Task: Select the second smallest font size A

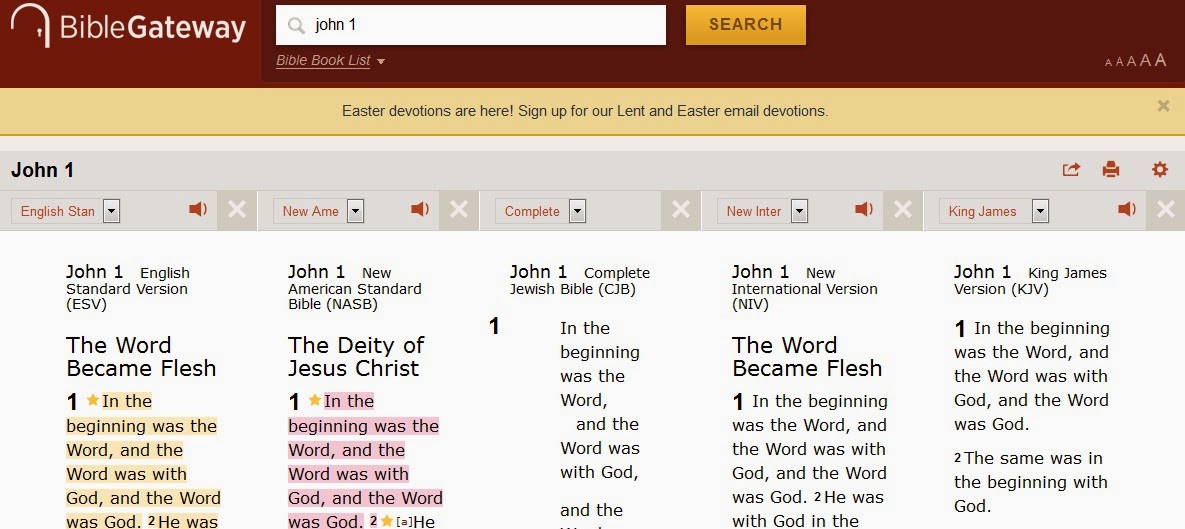Action: 1119,62
